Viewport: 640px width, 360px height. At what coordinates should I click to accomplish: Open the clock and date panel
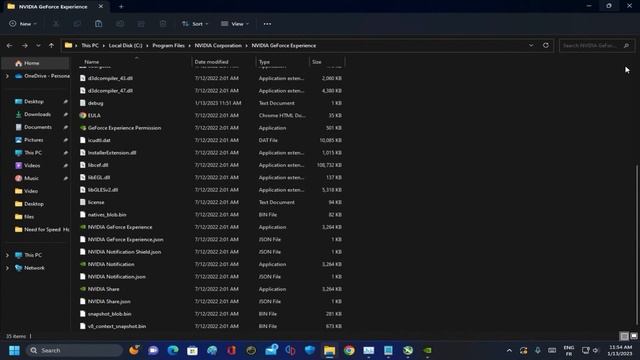[x=620, y=350]
